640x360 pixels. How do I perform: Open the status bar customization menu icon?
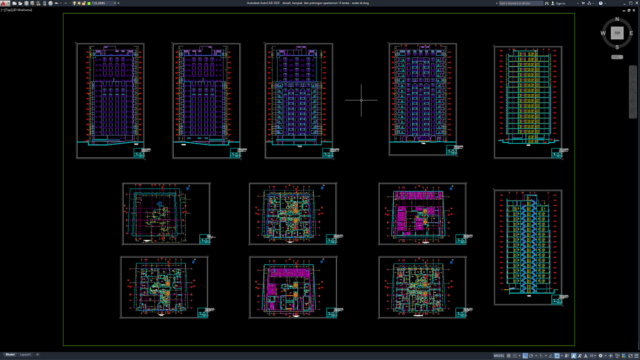pyautogui.click(x=636, y=356)
